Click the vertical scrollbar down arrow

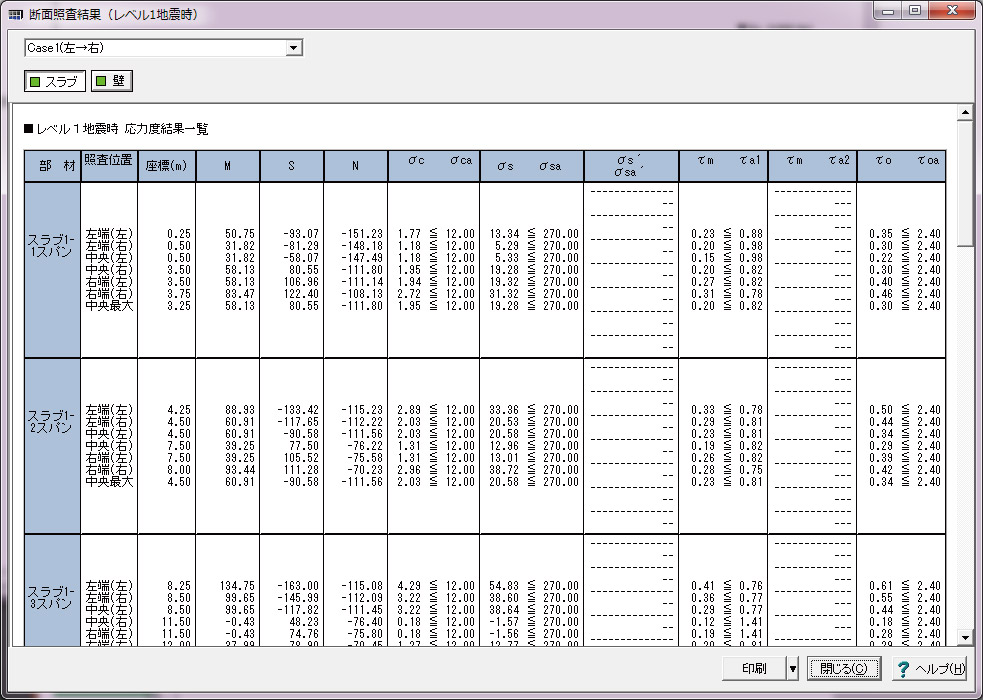point(965,638)
